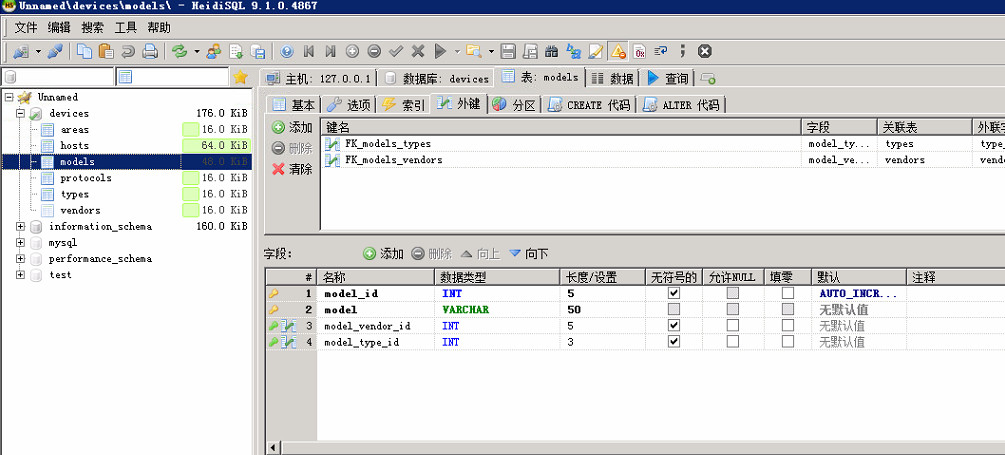Expand the test database node
Viewport: 1005px width, 455px height.
click(x=20, y=275)
